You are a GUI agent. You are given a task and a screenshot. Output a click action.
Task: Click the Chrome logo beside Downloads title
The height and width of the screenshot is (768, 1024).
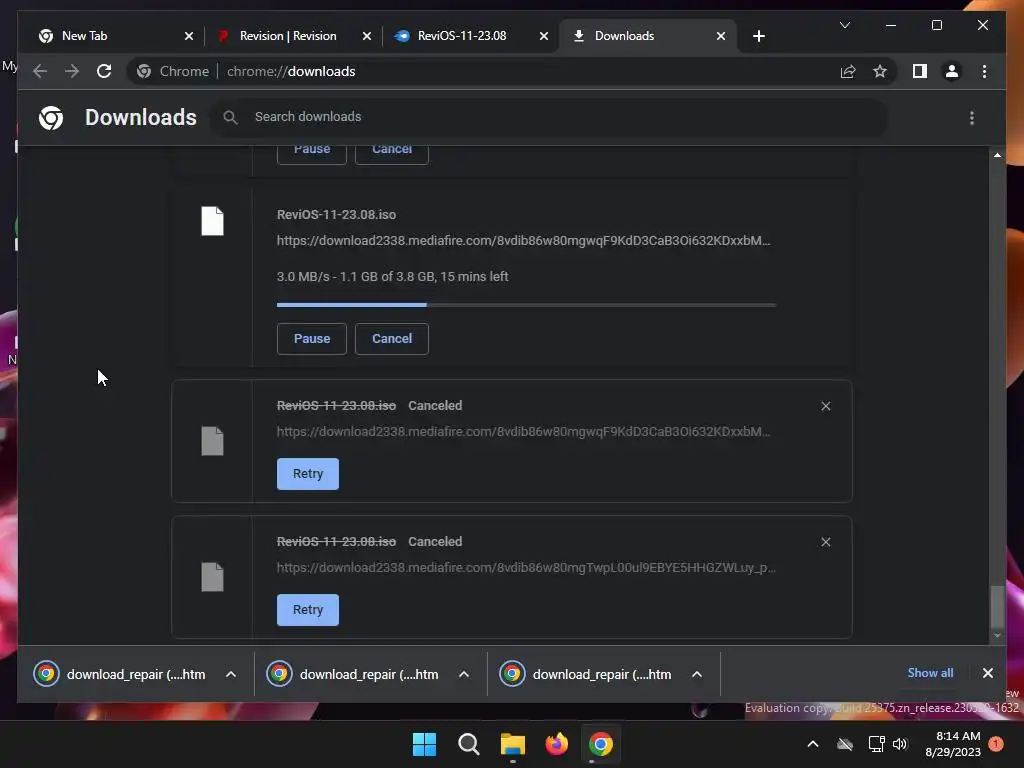(51, 118)
